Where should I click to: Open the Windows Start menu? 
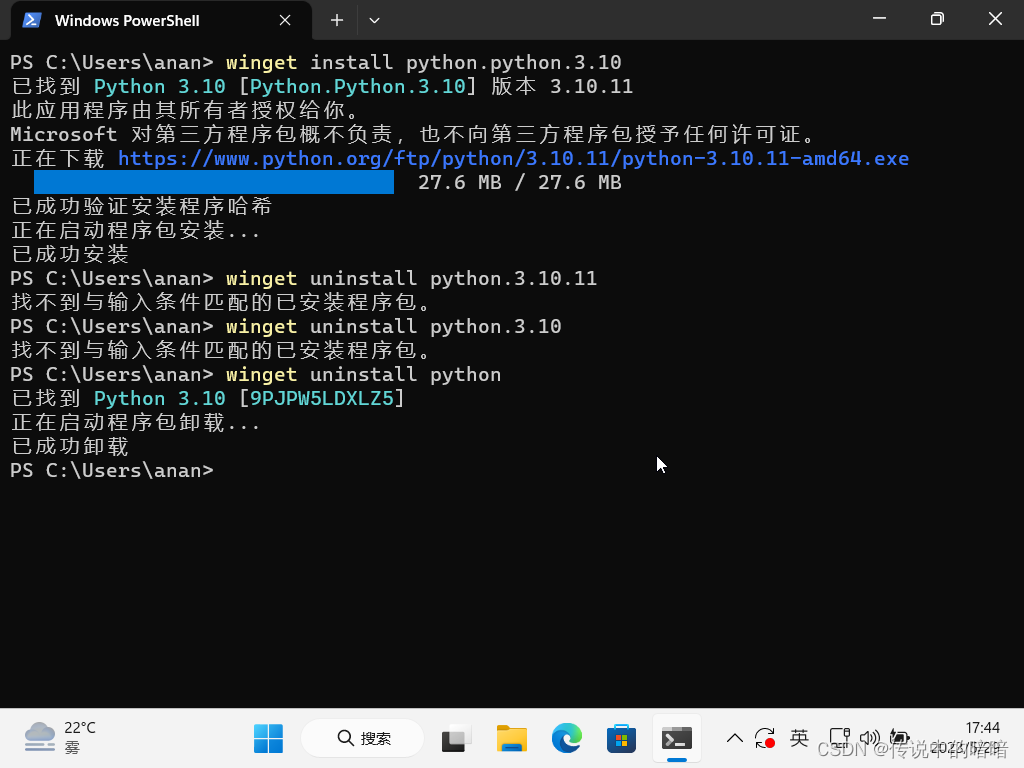point(268,739)
